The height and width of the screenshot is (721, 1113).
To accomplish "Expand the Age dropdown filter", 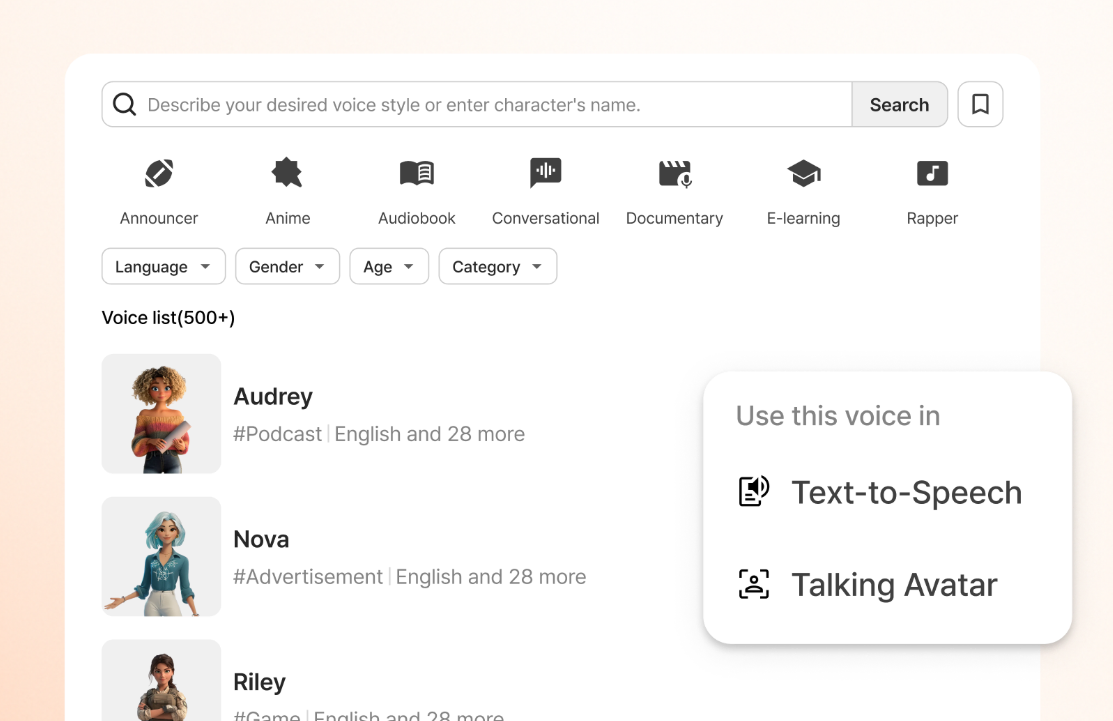I will pyautogui.click(x=389, y=267).
